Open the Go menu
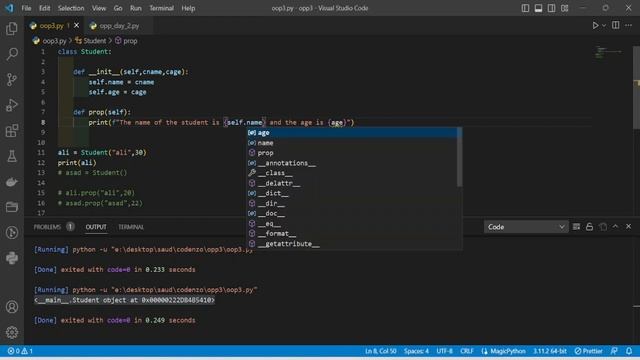This screenshot has height=360, width=640. (x=118, y=8)
